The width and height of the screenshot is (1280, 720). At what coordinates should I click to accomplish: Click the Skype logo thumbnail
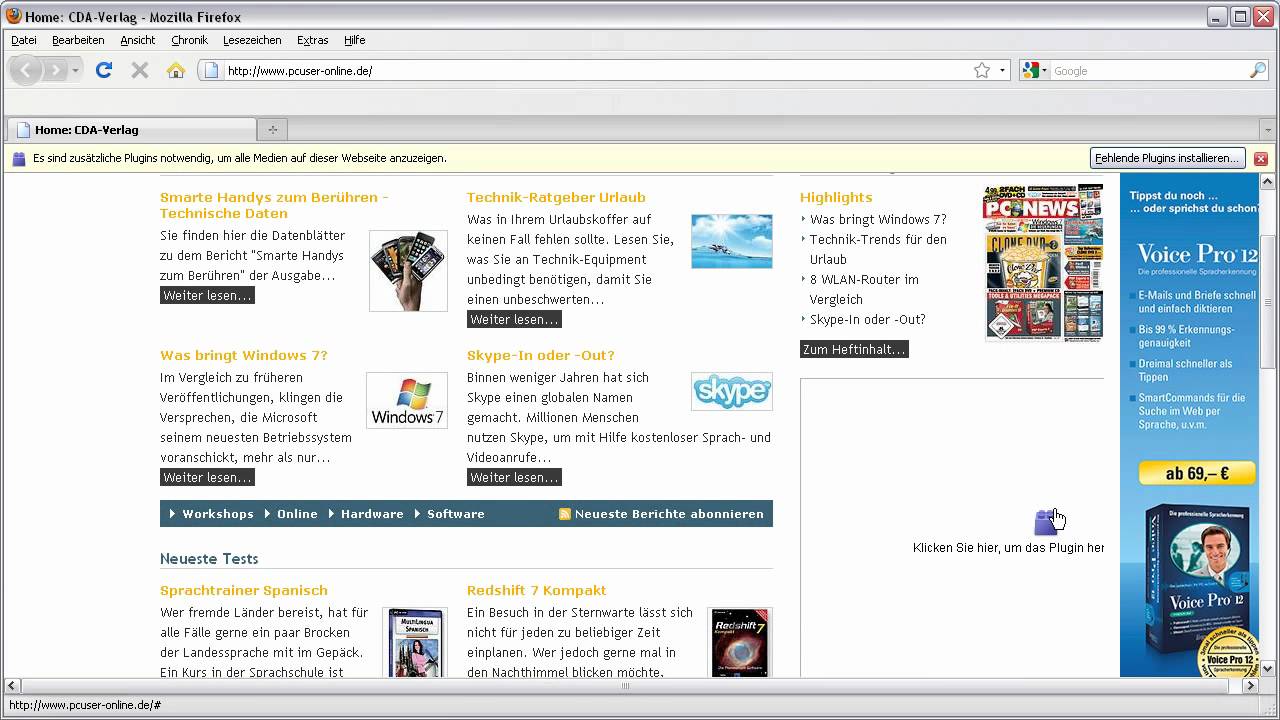732,391
